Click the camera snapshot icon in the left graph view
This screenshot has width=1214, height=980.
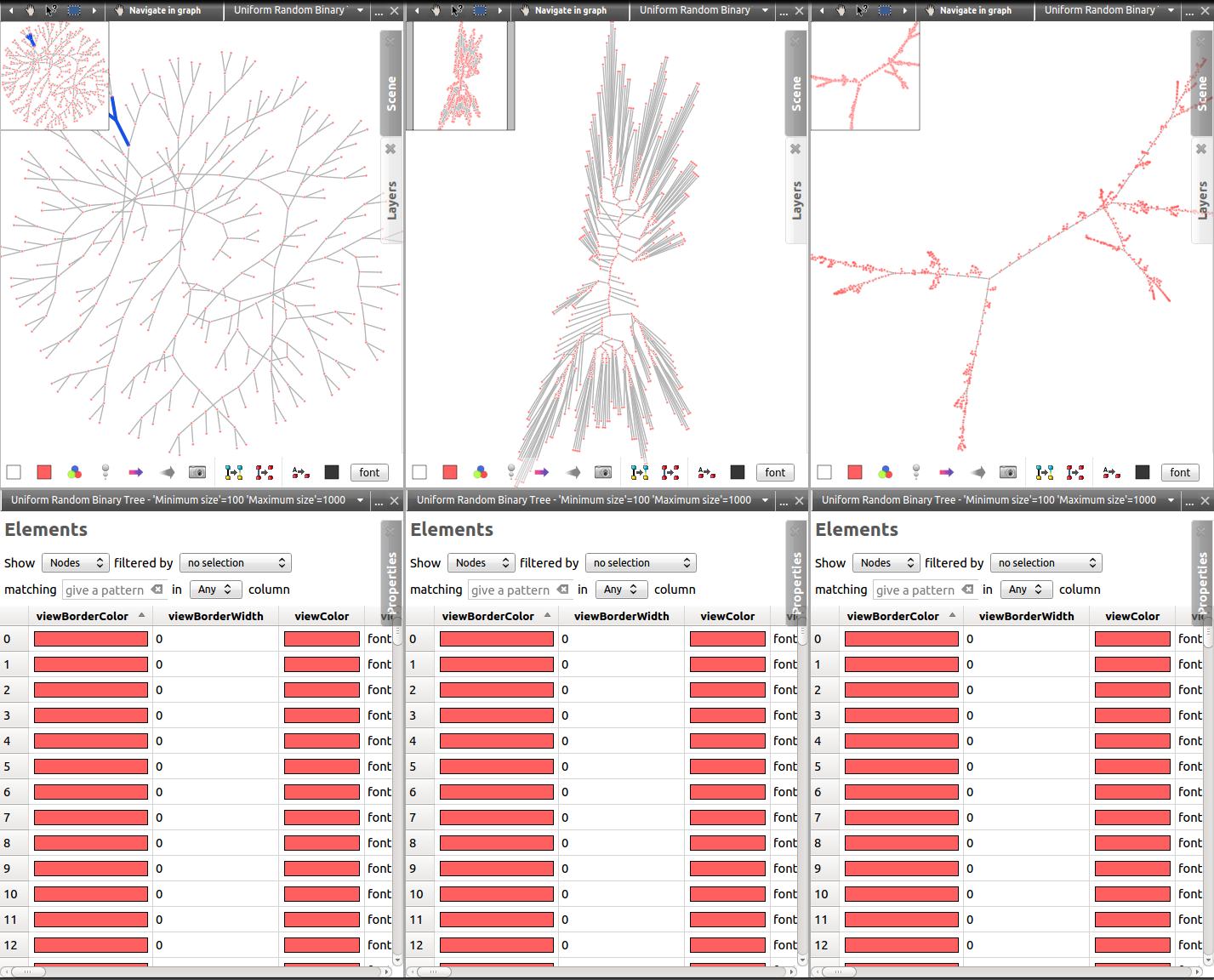197,472
